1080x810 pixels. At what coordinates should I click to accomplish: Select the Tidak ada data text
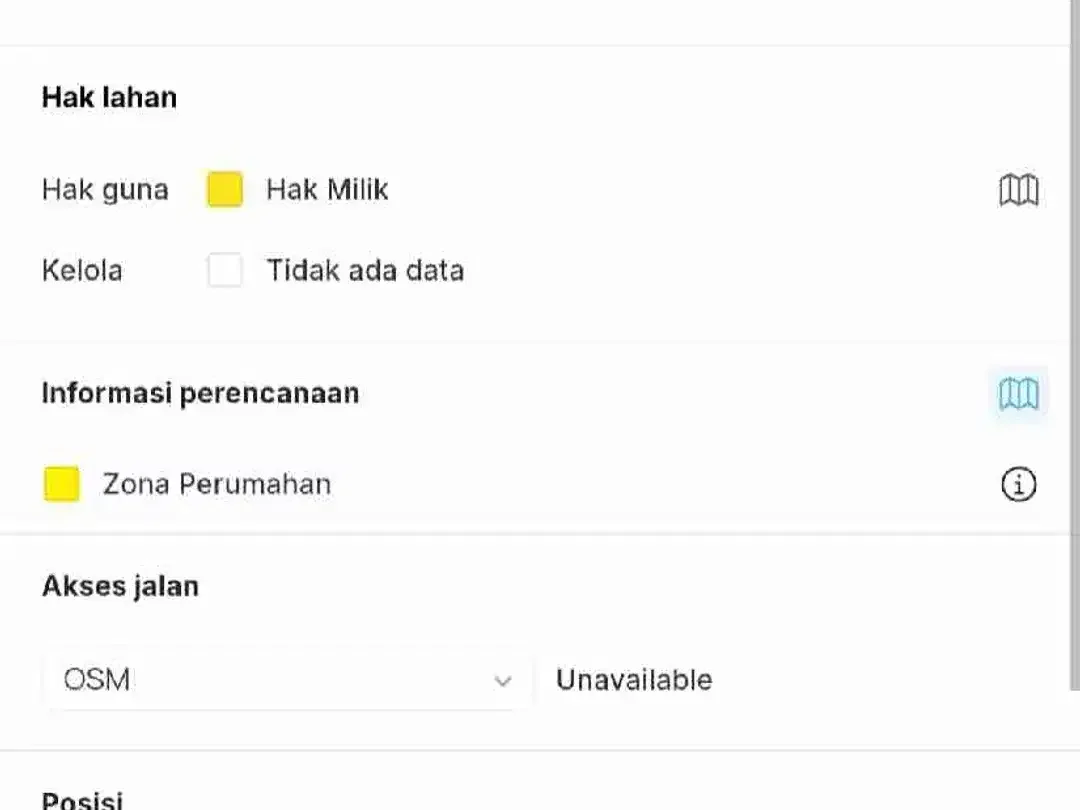[365, 270]
